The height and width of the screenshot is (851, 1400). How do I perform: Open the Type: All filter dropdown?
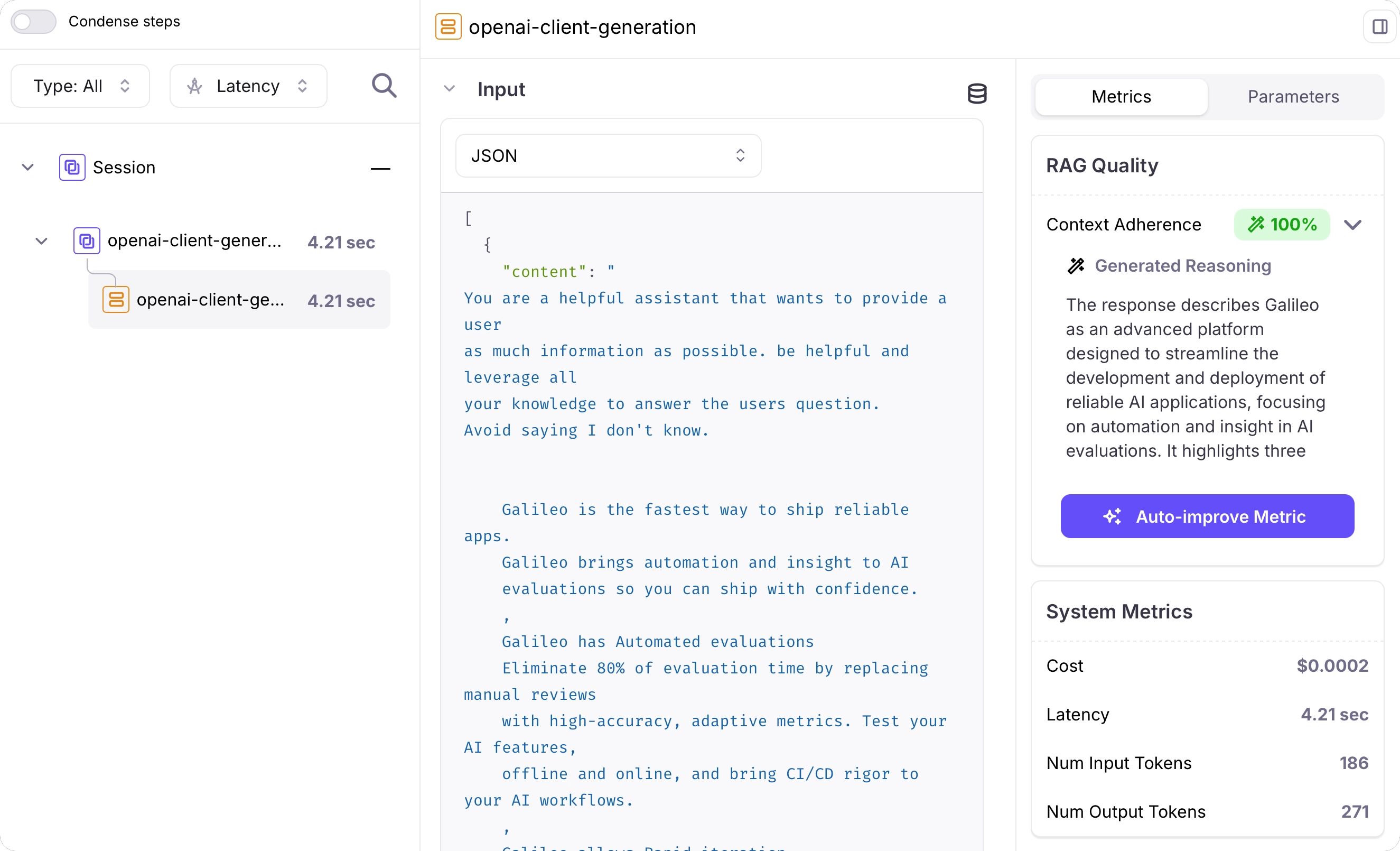(80, 86)
